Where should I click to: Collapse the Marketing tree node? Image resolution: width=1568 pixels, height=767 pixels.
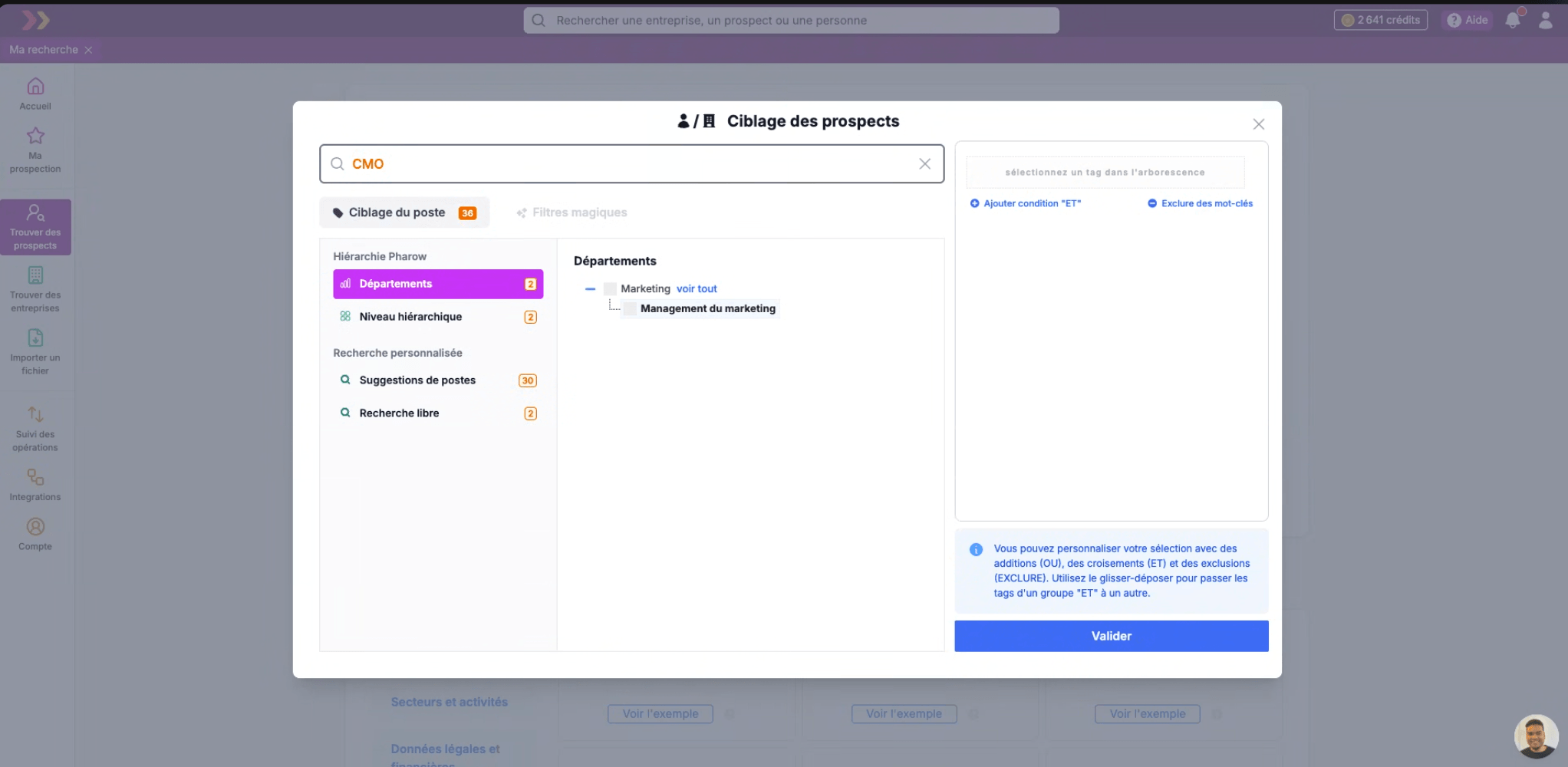[x=590, y=289]
